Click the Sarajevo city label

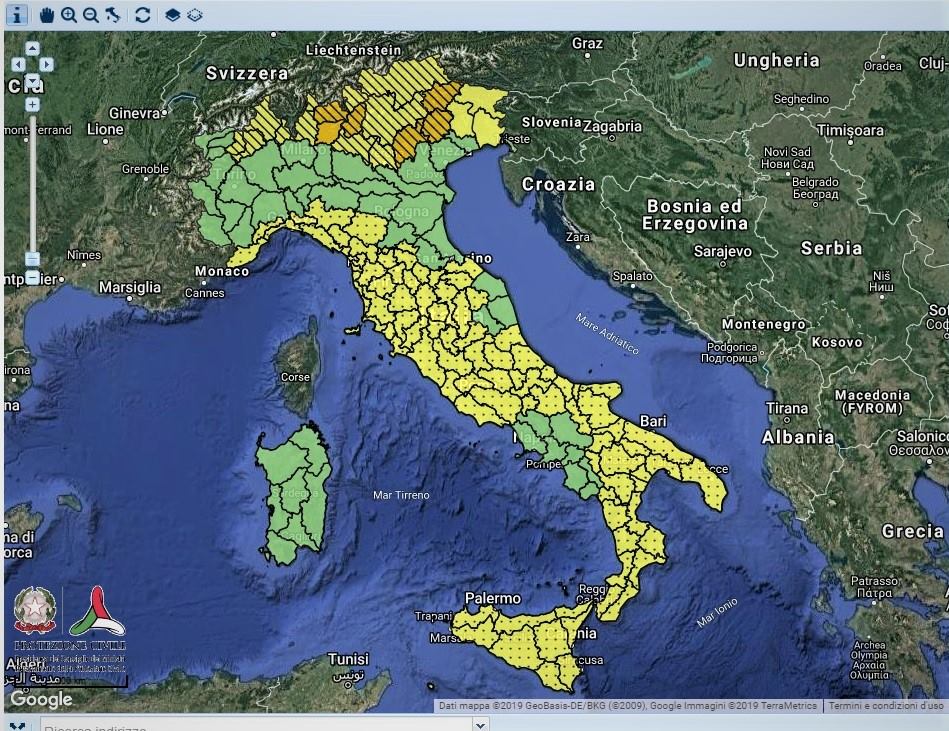pyautogui.click(x=723, y=251)
